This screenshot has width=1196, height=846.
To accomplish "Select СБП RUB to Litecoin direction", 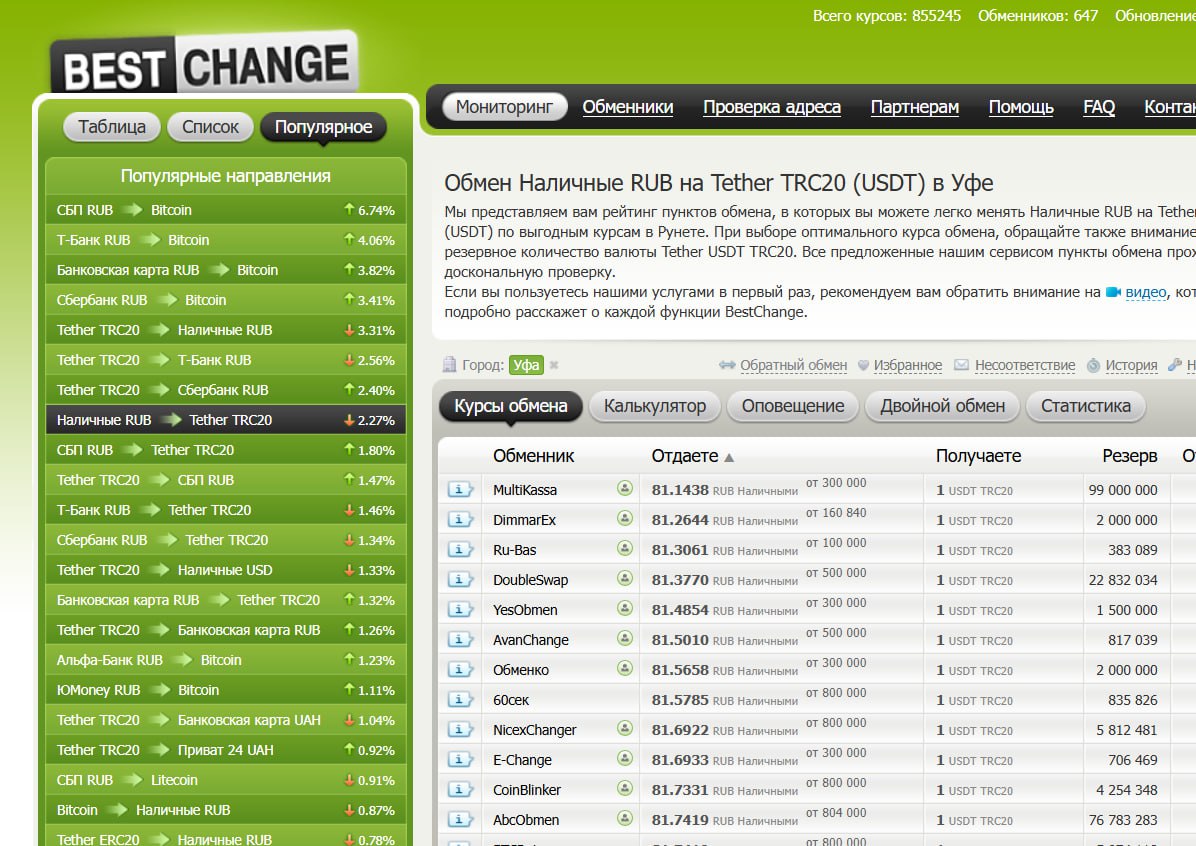I will pos(226,780).
